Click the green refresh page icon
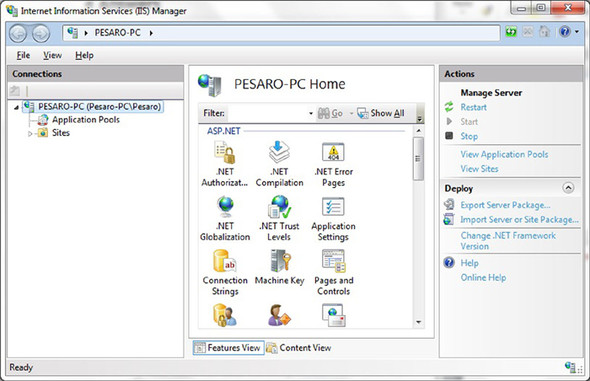Viewport: 590px width, 381px height. (x=511, y=32)
